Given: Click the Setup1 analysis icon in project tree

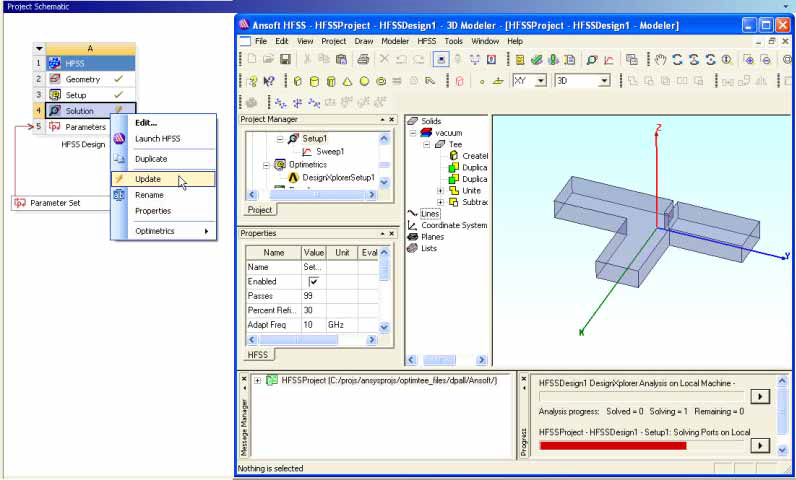Looking at the screenshot, I should [292, 139].
